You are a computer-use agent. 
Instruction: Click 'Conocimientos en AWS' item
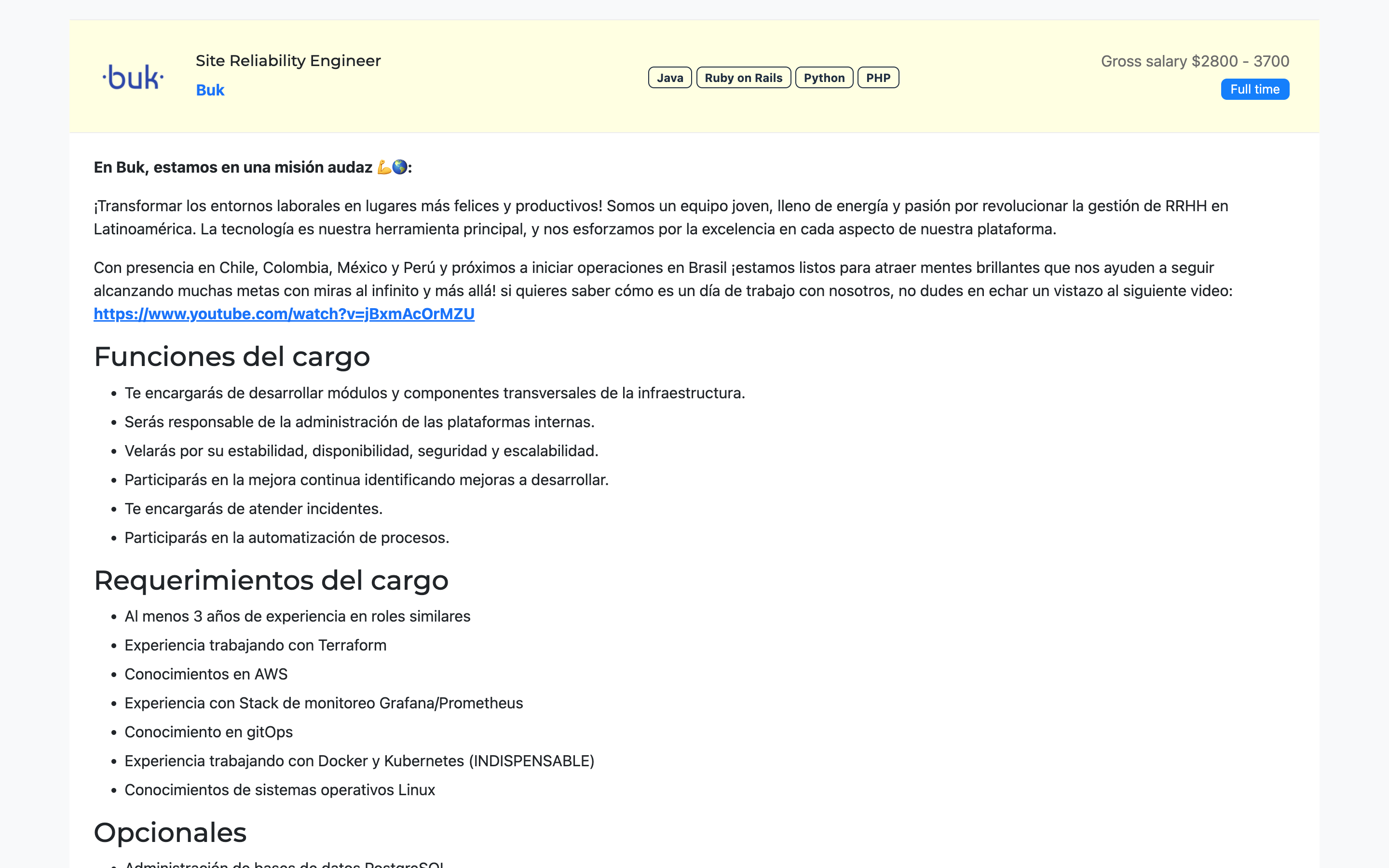(x=206, y=675)
